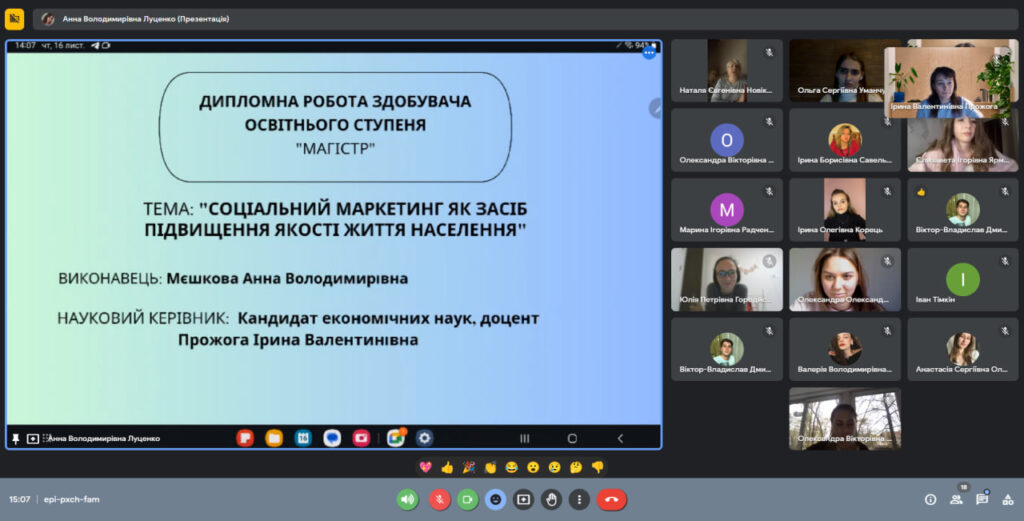Image resolution: width=1024 pixels, height=521 pixels.
Task: Open more options three-dot menu in toolbar
Action: point(579,499)
